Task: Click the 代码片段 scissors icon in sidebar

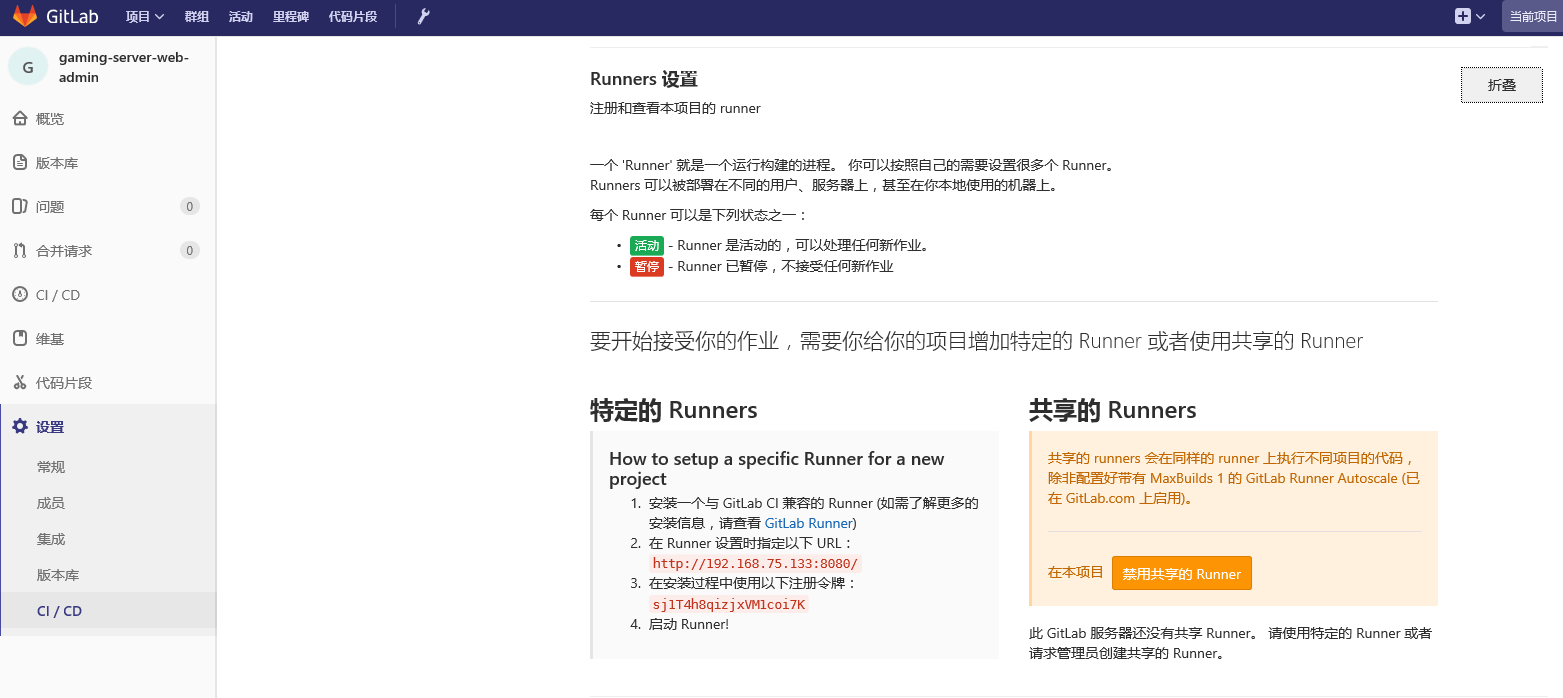Action: 19,383
